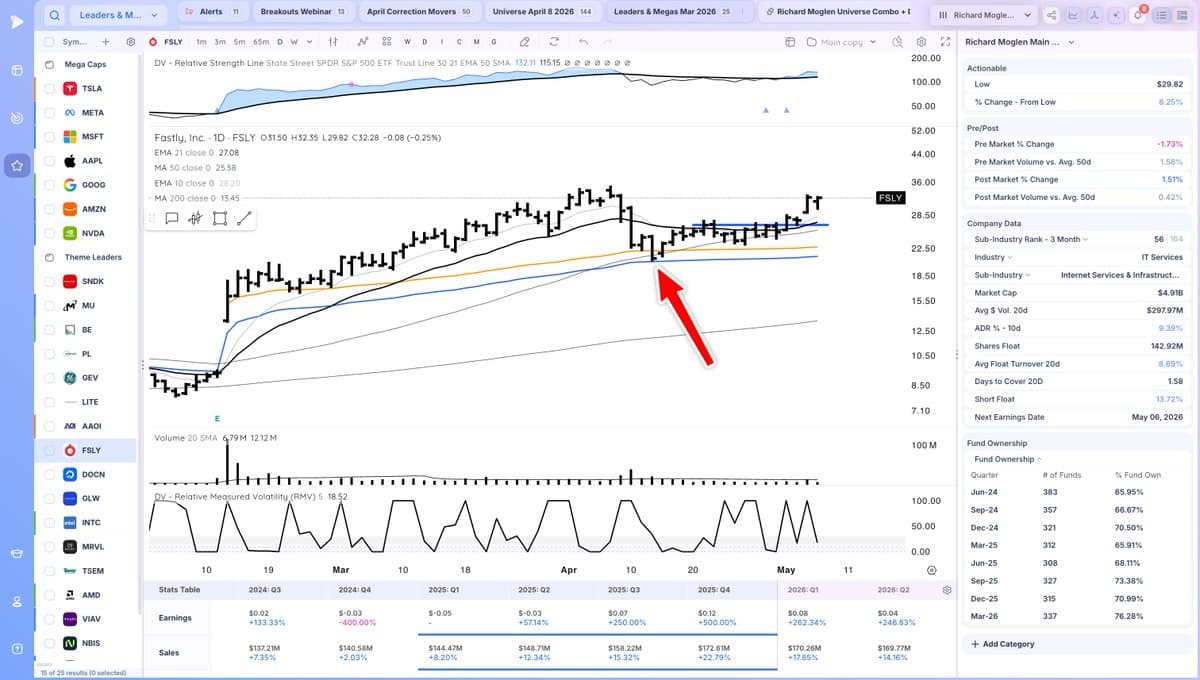Click the app logo arrow in sidebar

pos(17,22)
